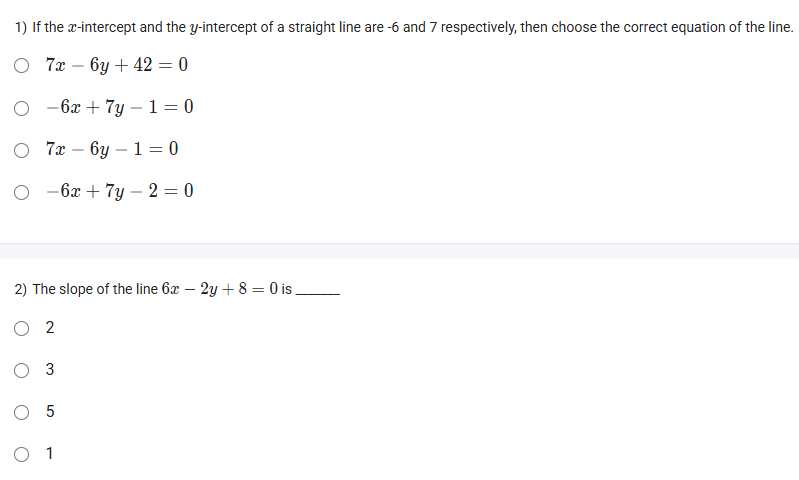Click the answer label 3 in question 2
799x480 pixels.
click(50, 370)
